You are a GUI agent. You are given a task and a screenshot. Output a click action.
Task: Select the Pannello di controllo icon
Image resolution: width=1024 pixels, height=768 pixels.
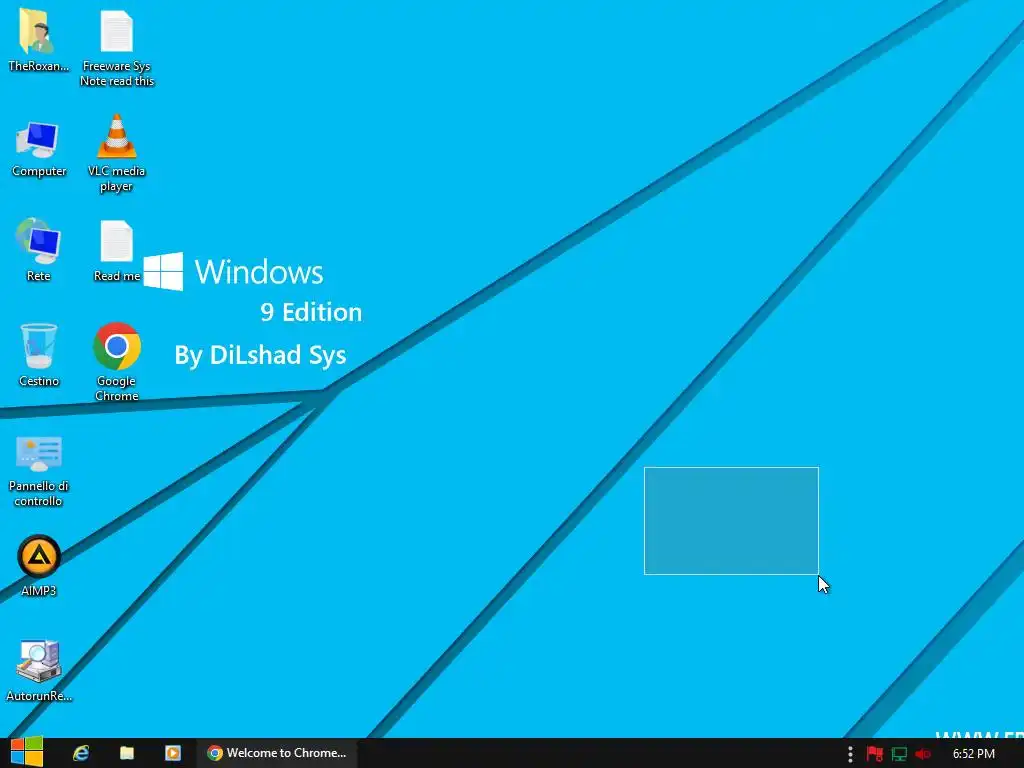39,472
